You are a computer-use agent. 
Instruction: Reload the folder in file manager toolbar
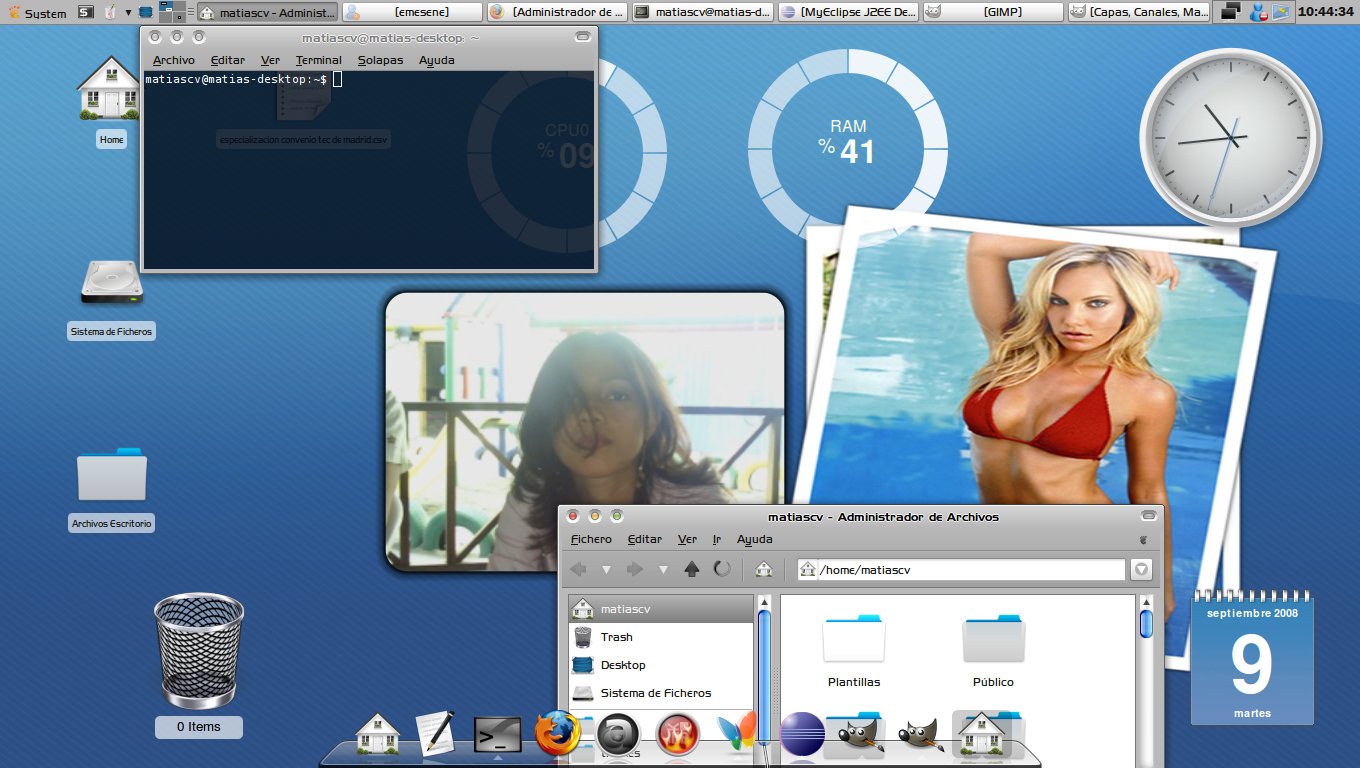coord(721,569)
